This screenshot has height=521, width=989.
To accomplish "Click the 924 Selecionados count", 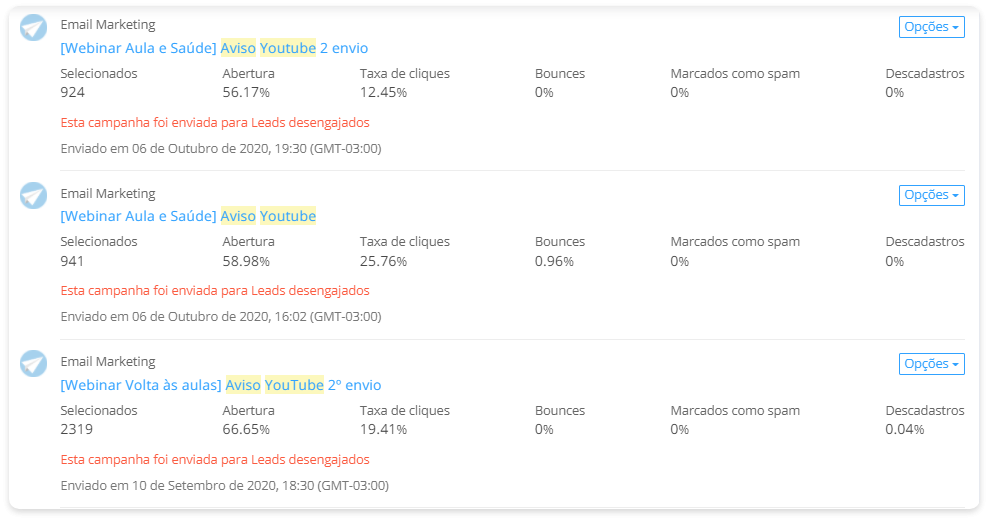I will pyautogui.click(x=73, y=92).
